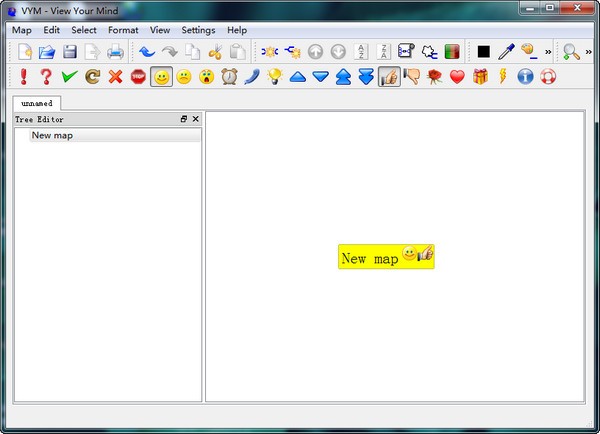Click the black color swatch
The image size is (600, 434).
tap(483, 52)
